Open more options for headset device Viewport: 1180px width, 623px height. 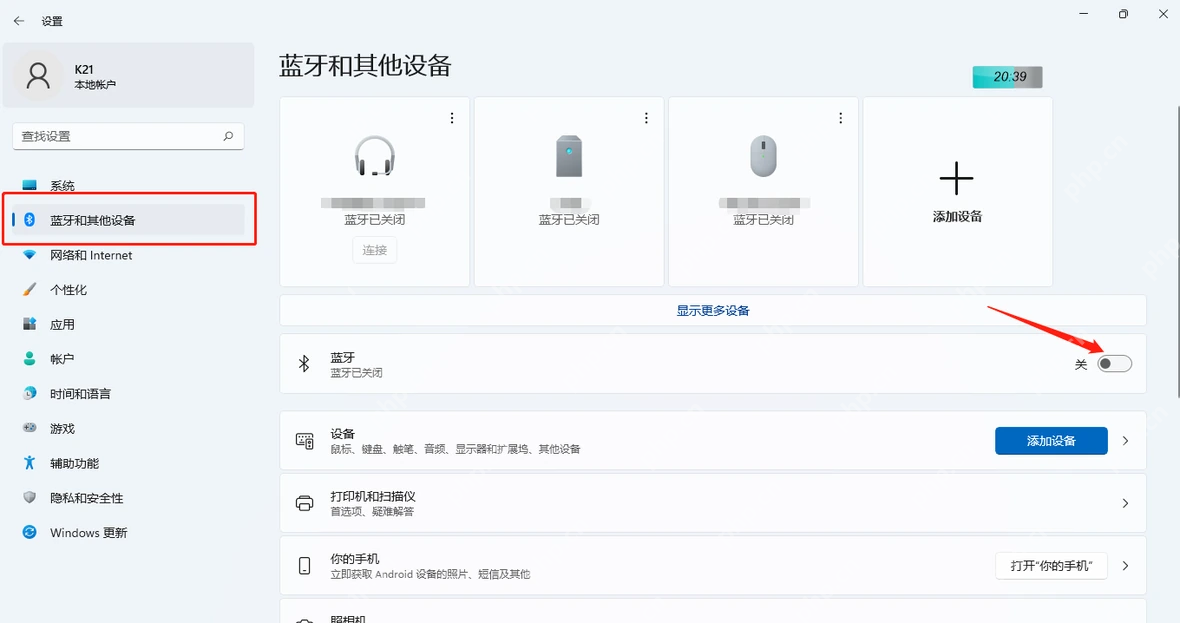pos(452,118)
